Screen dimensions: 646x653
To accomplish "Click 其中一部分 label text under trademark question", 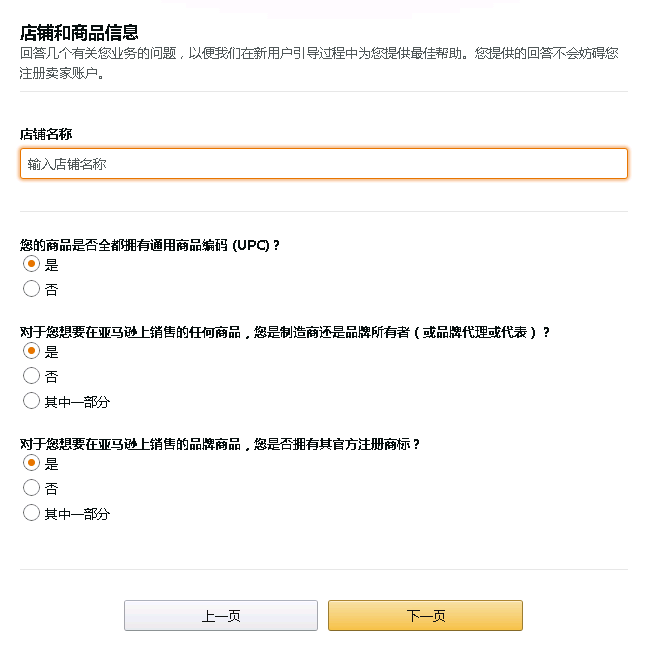I will coord(77,514).
